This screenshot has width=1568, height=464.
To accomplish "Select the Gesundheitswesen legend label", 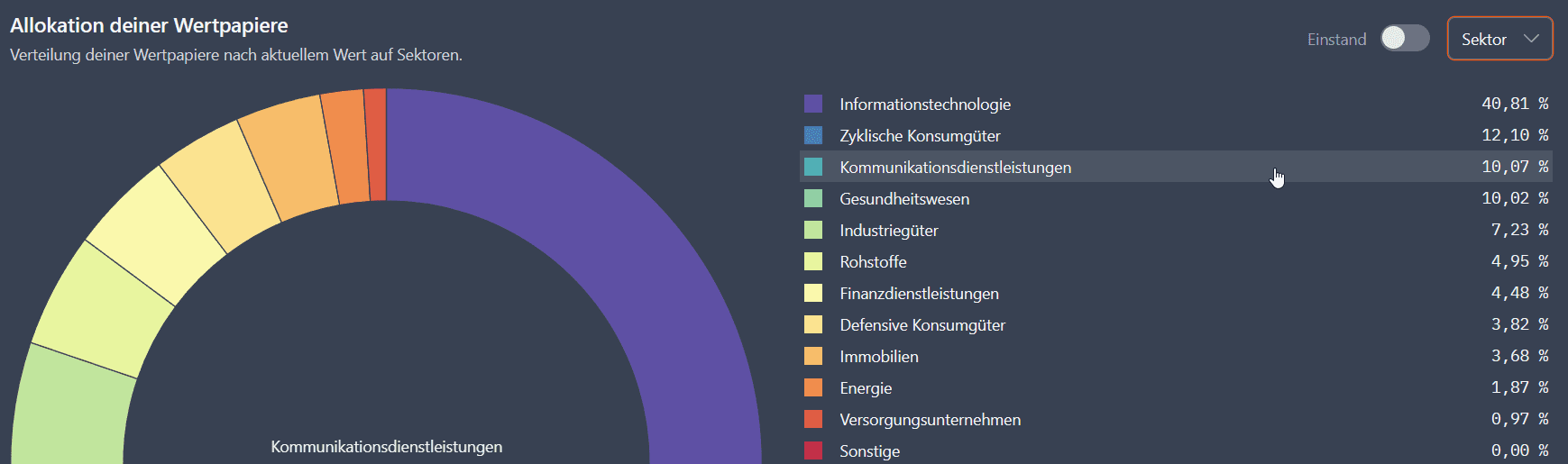I will 904,199.
